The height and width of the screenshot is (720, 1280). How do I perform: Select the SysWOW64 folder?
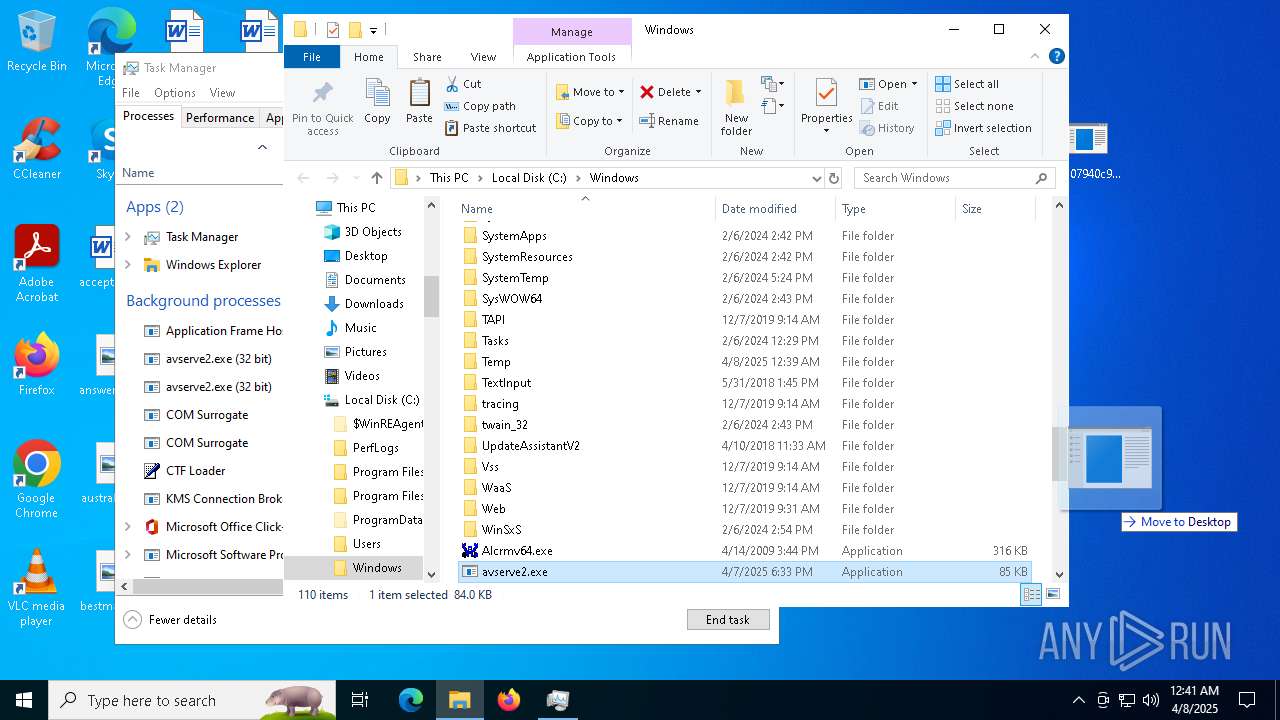(x=745, y=299)
